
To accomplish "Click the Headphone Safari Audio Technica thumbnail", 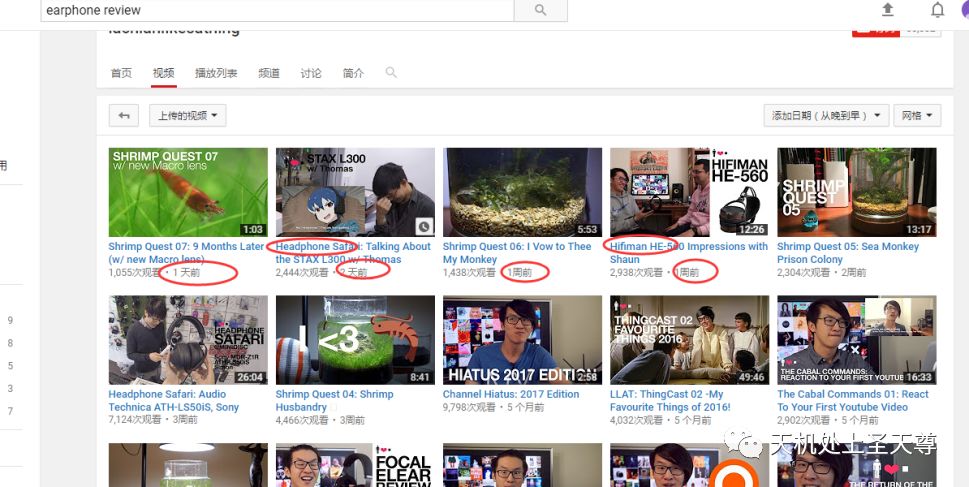I will coord(188,340).
